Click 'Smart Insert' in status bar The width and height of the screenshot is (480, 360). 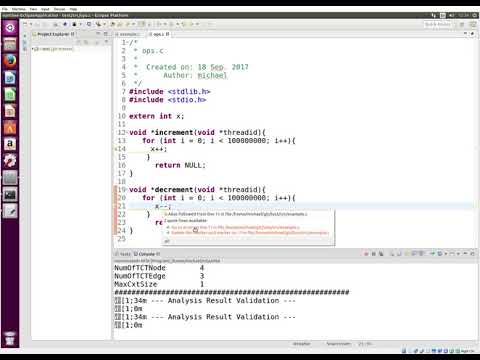tap(338, 344)
